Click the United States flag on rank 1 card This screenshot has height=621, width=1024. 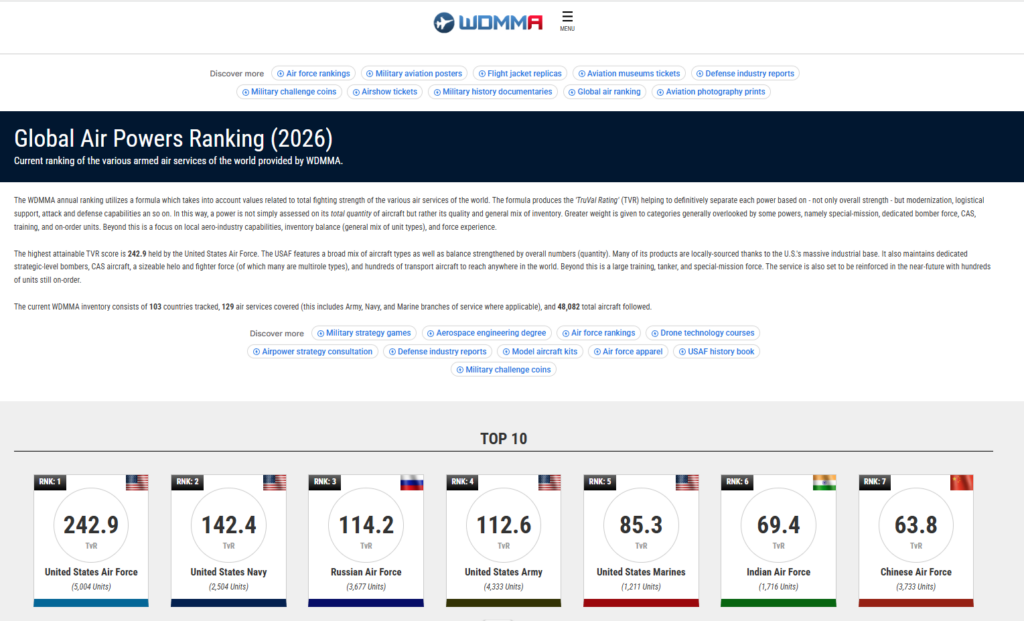[137, 482]
